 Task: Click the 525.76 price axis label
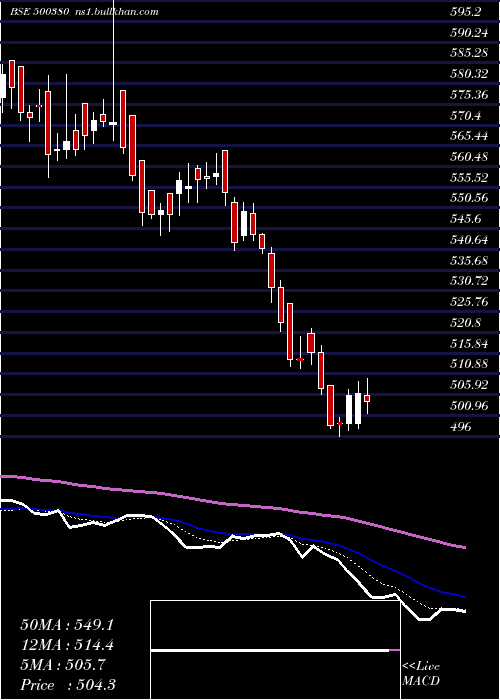[469, 302]
